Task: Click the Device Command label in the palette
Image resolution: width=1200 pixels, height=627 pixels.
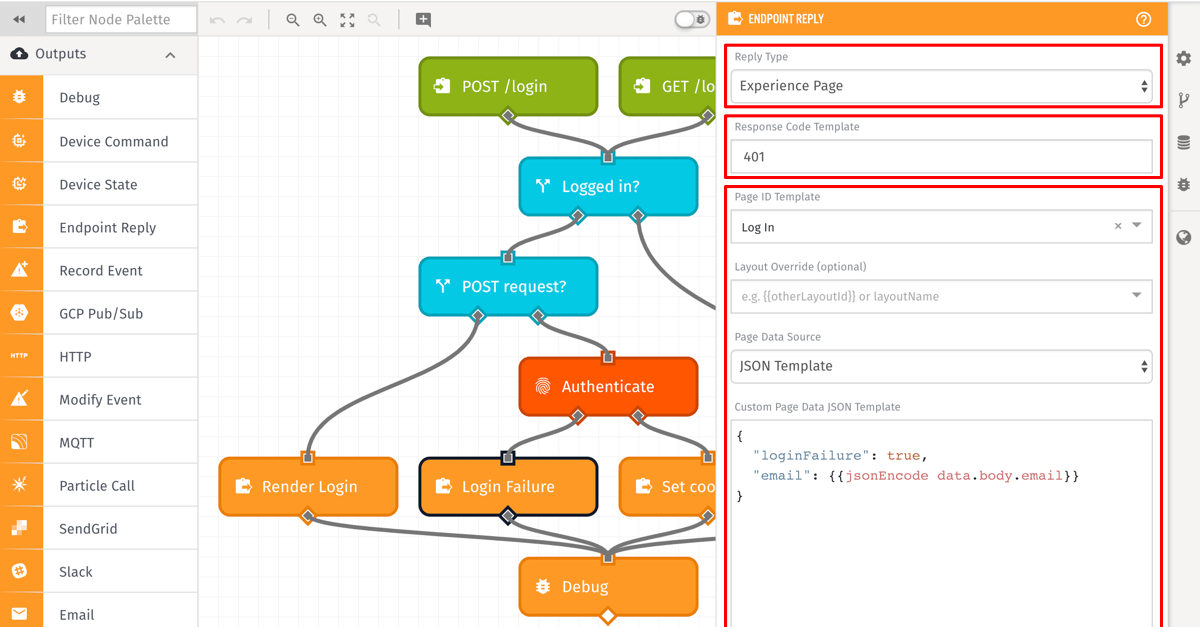Action: tap(114, 141)
